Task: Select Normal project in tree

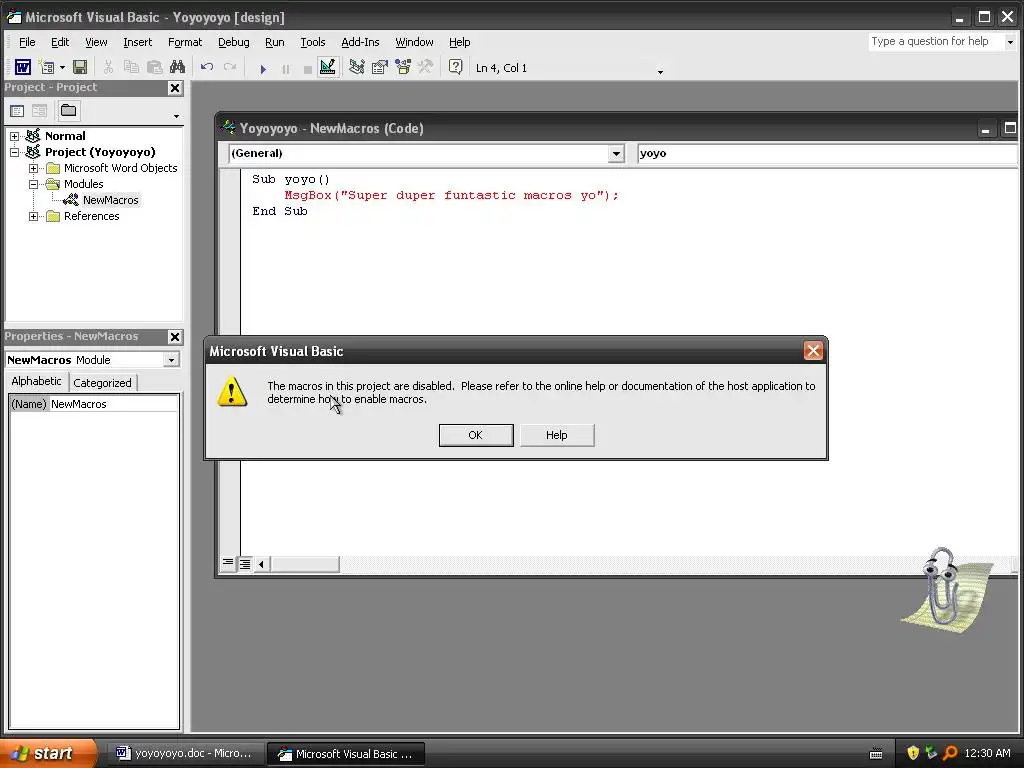Action: 65,136
